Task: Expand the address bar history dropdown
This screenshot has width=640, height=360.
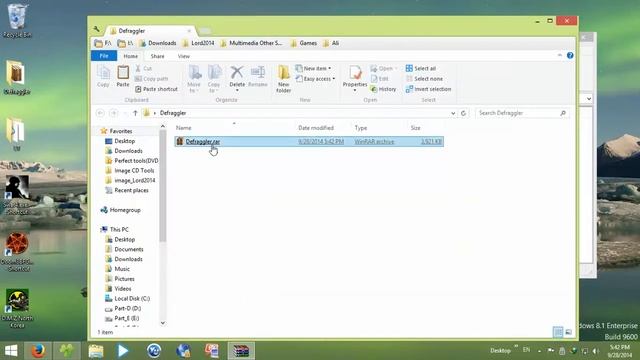Action: coord(453,113)
